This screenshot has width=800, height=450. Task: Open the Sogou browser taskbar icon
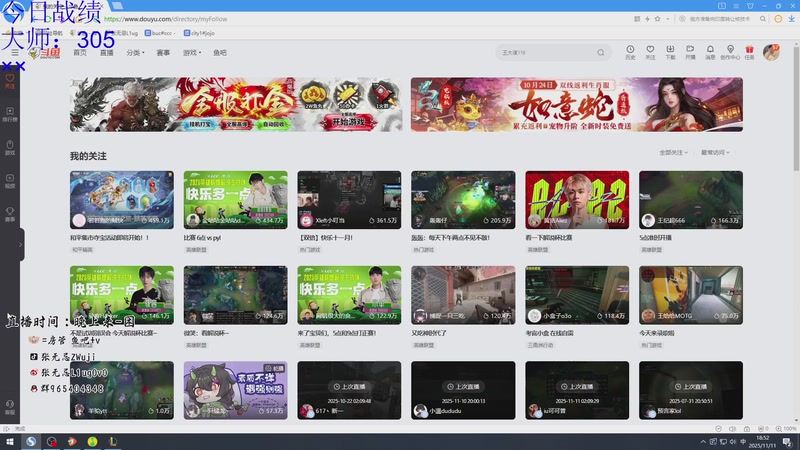[31, 441]
